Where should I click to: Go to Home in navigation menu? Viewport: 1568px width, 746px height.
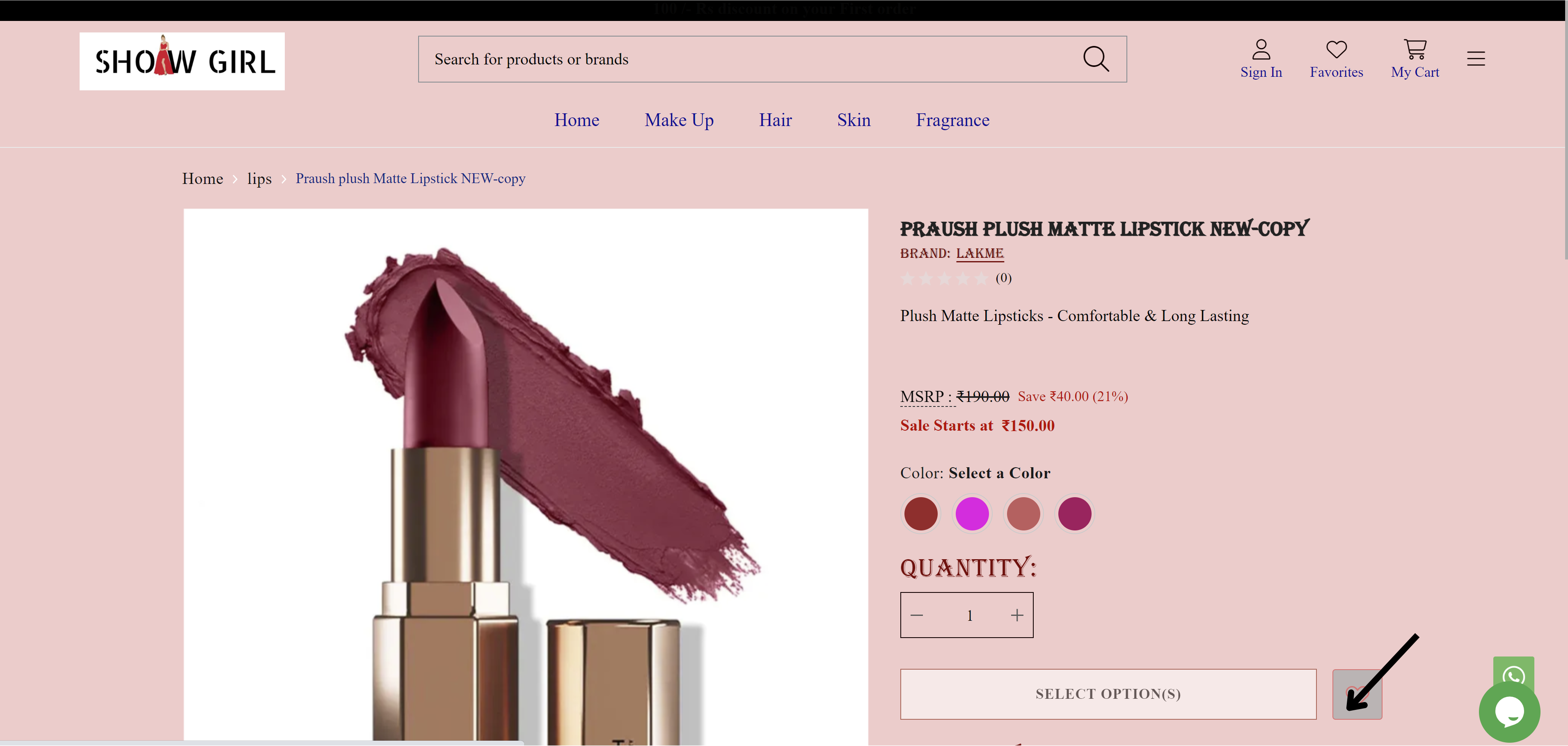(577, 120)
